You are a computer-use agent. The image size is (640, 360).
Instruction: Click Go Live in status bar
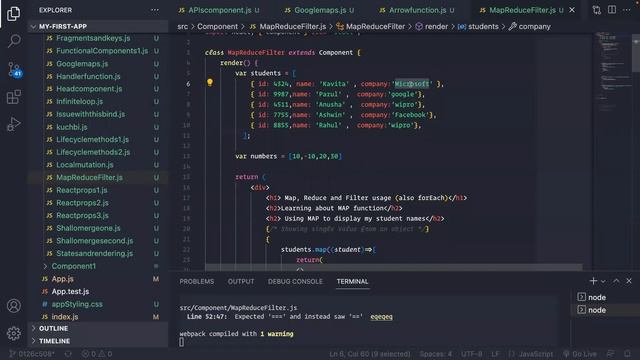point(580,354)
